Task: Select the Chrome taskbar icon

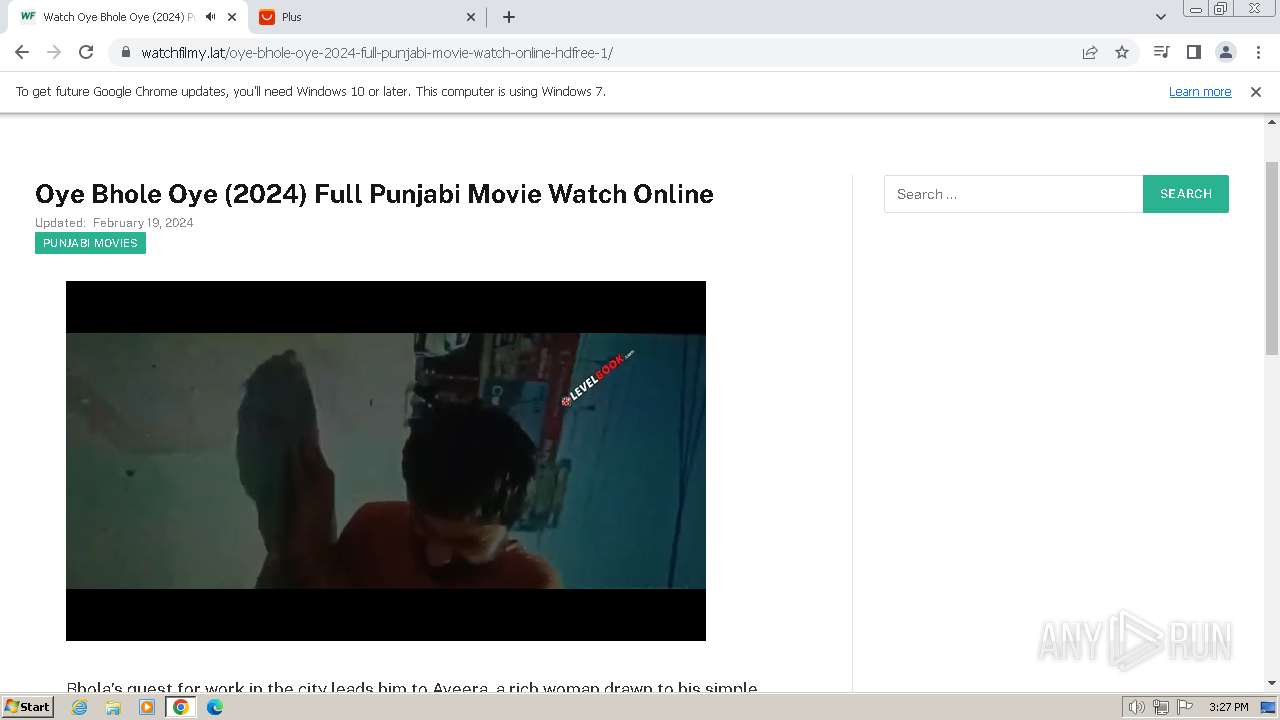Action: [181, 707]
